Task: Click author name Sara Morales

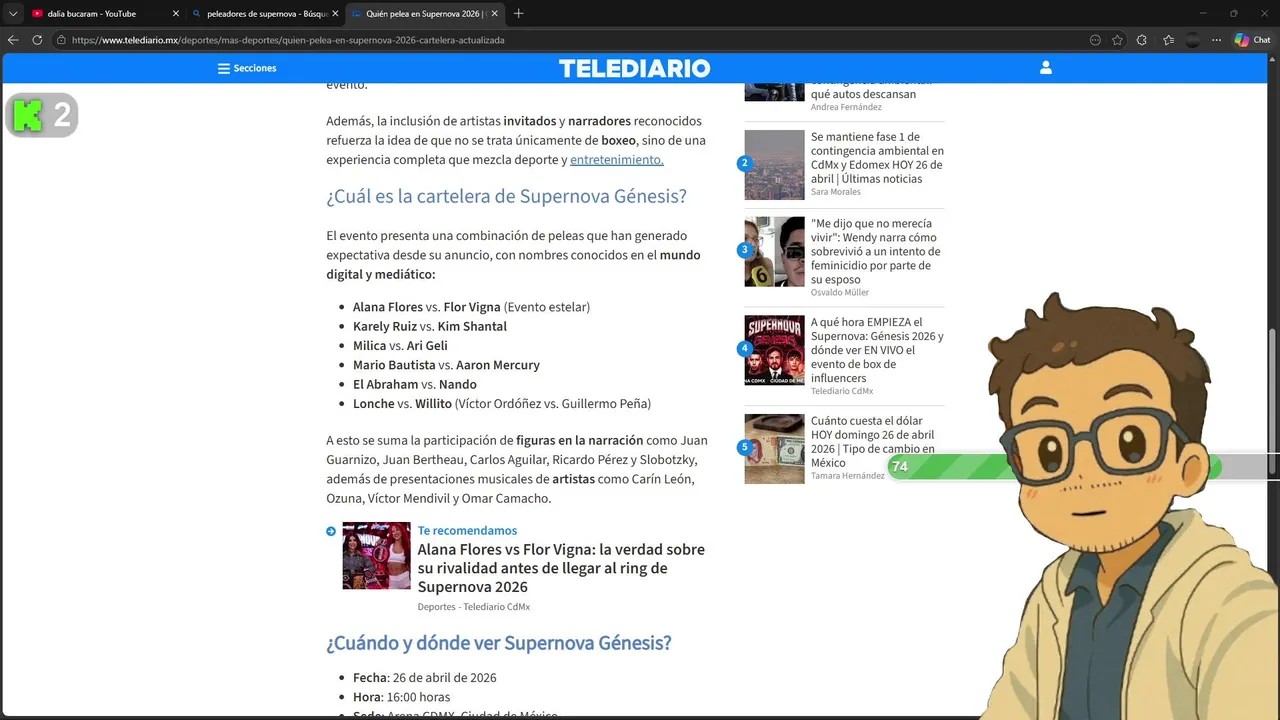Action: coord(836,191)
